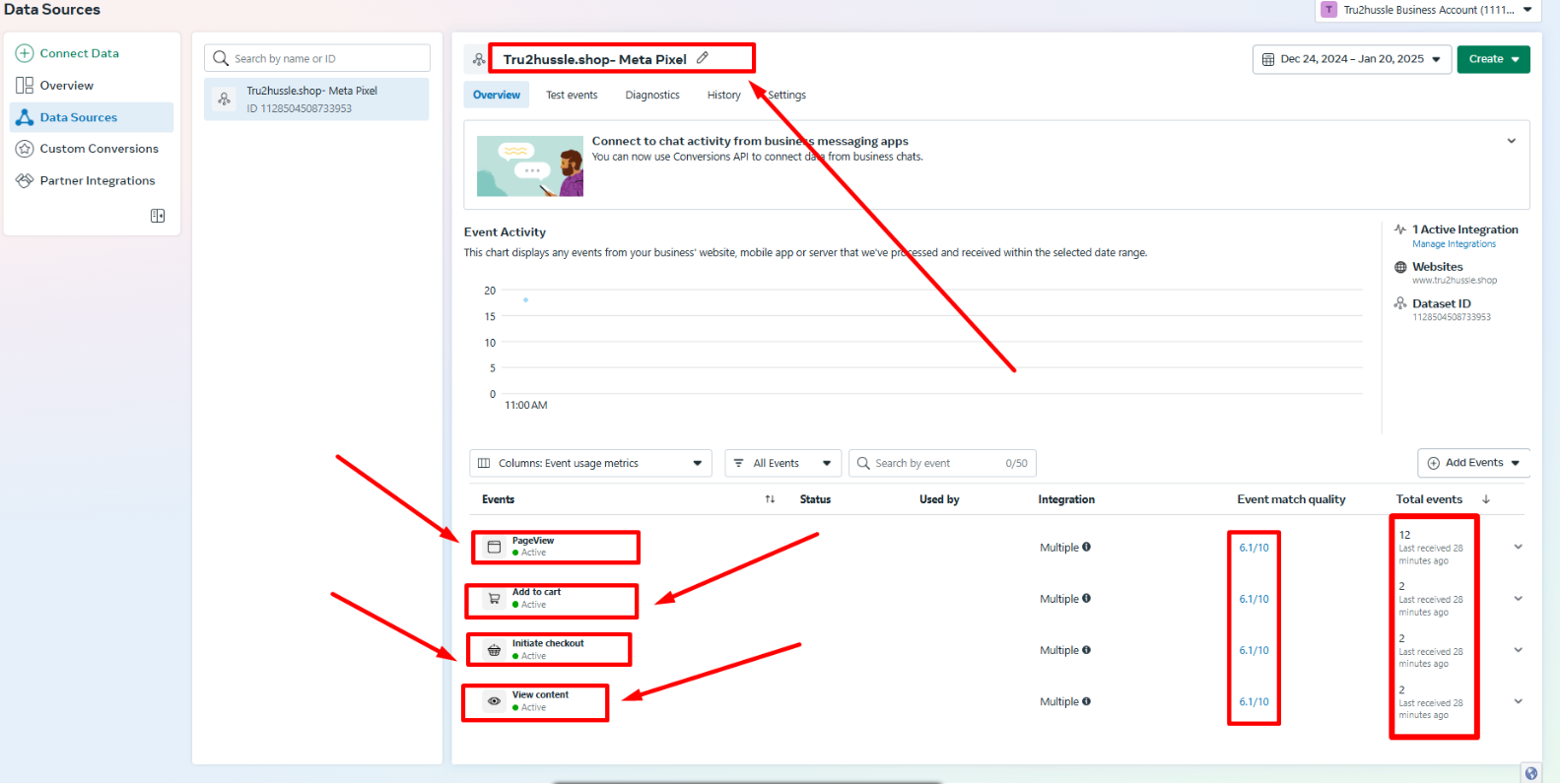Switch to the Test events tab
Image resolution: width=1560 pixels, height=784 pixels.
click(x=572, y=96)
